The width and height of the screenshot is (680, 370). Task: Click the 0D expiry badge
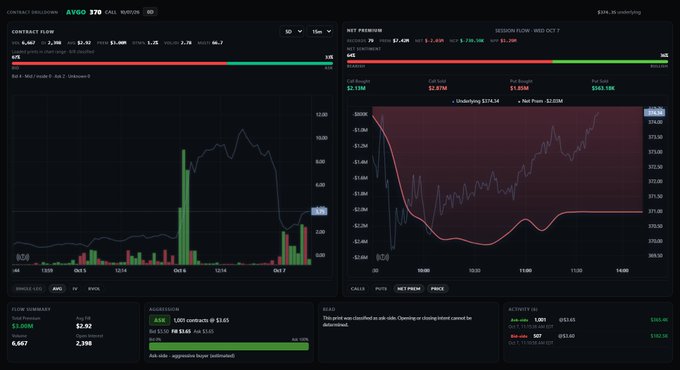pyautogui.click(x=150, y=12)
